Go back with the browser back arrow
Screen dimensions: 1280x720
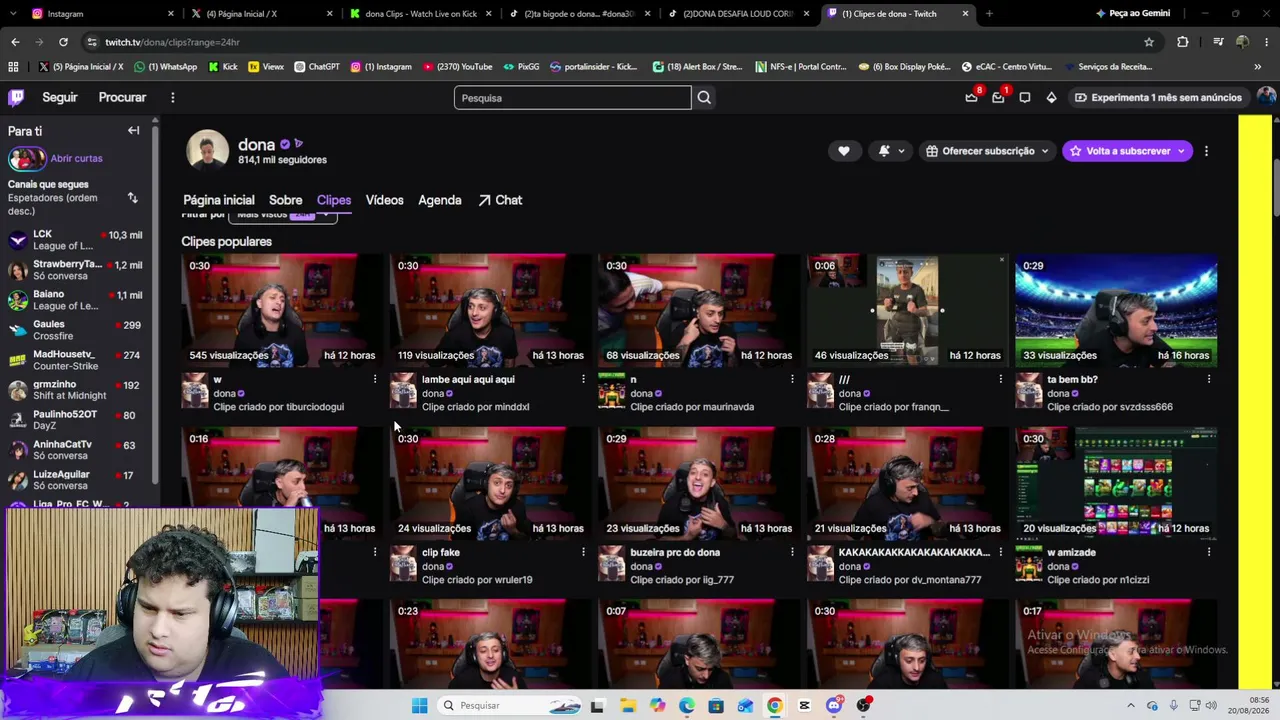[x=15, y=42]
